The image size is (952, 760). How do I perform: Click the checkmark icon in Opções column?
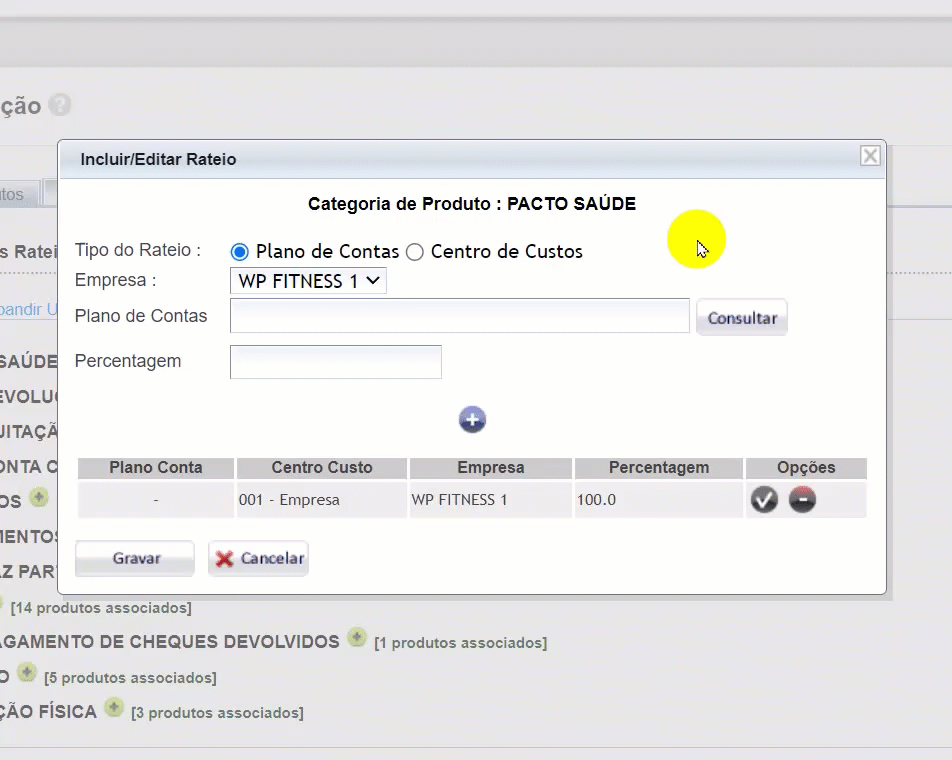(764, 500)
